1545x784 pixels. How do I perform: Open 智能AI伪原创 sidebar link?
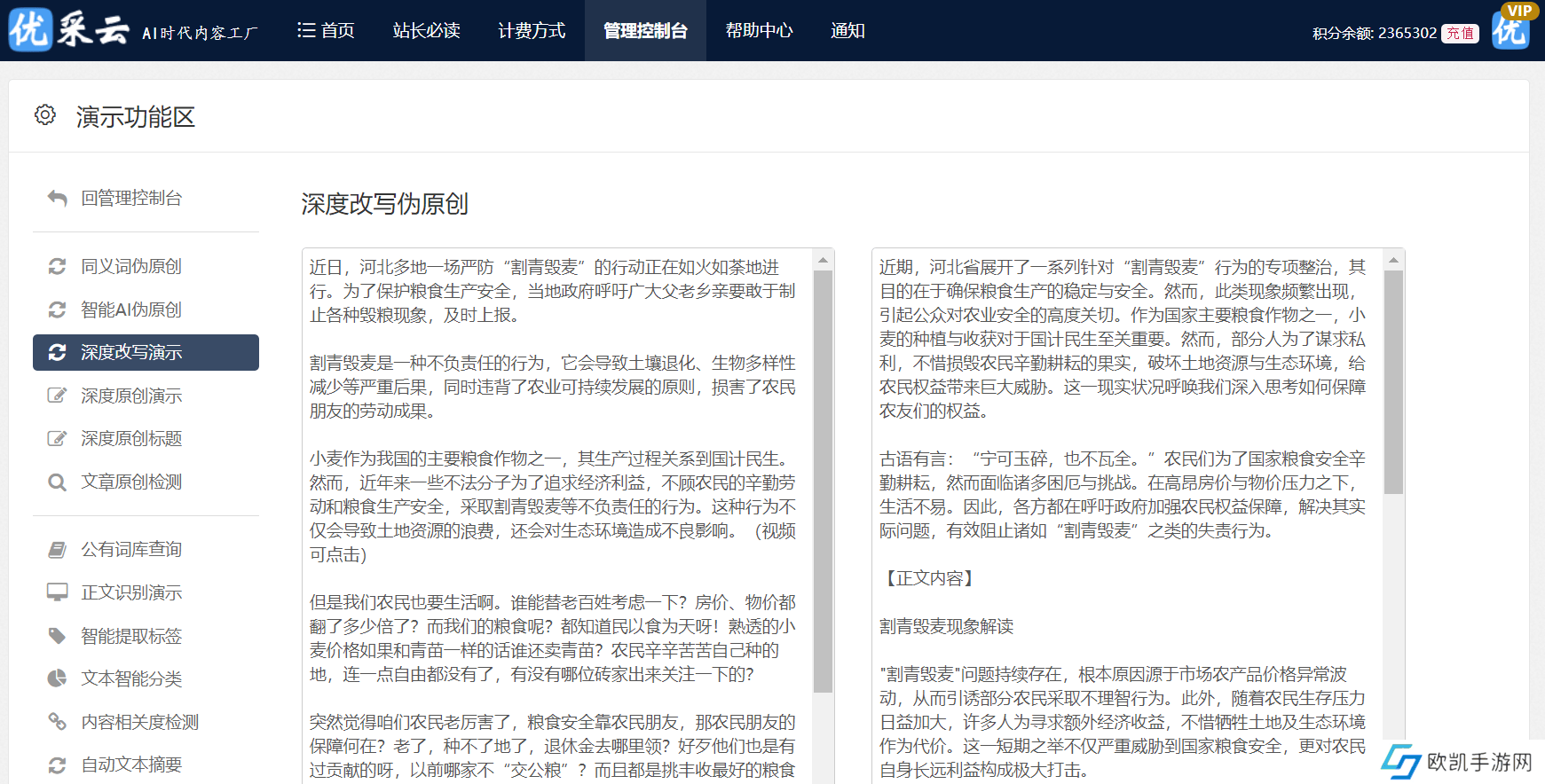click(x=131, y=310)
